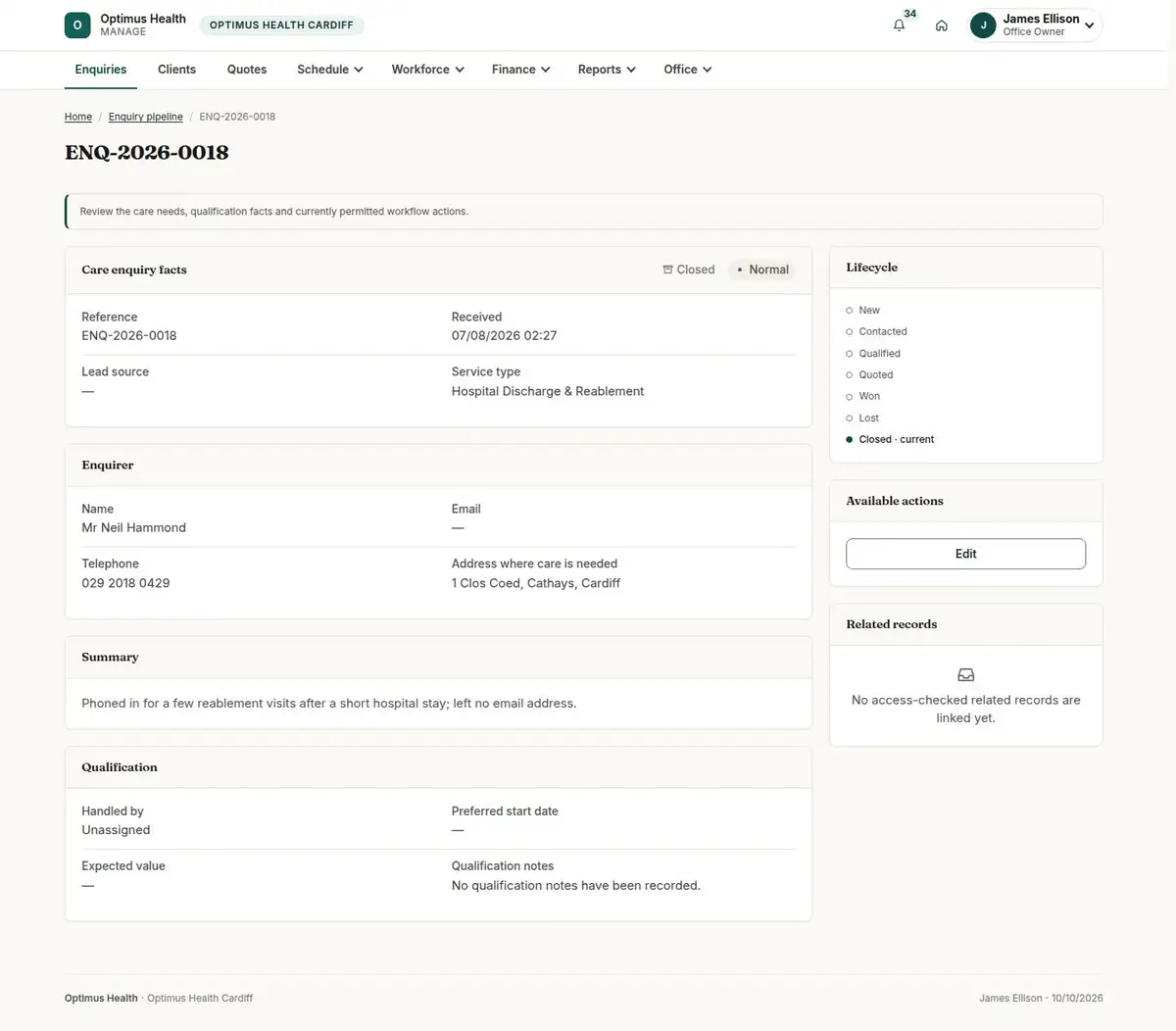Screen dimensions: 1176x1031
Task: Click the telephone number 029 2018 0429
Action: click(125, 583)
